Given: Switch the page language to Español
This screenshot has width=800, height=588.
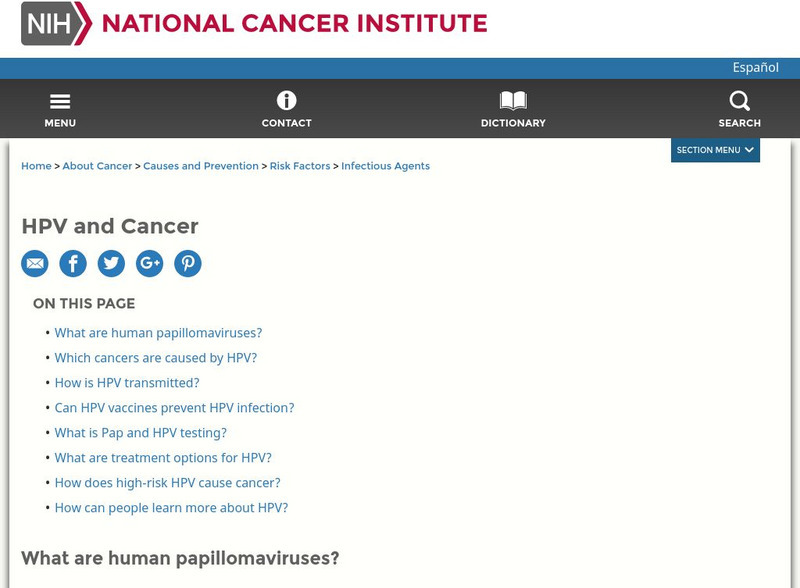Looking at the screenshot, I should 756,67.
